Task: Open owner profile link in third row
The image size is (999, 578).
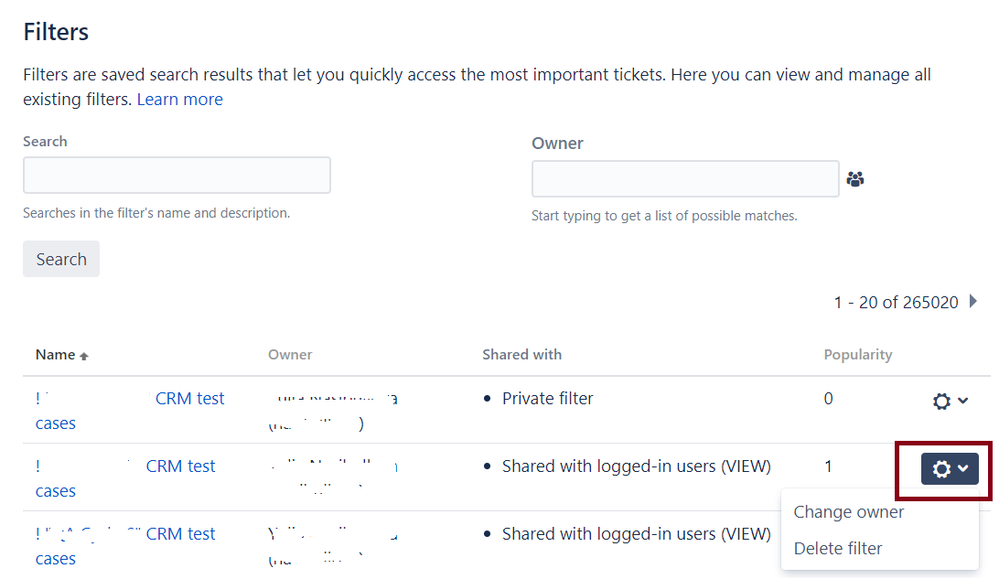Action: (333, 535)
